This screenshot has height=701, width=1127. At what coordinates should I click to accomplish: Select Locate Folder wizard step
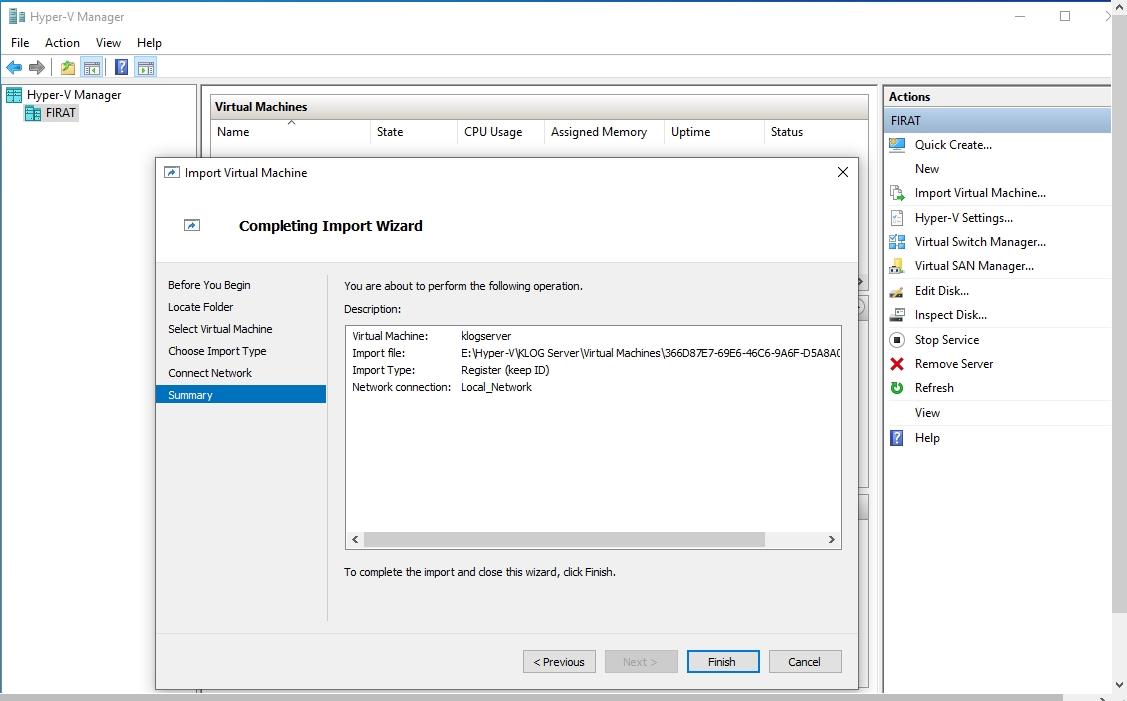201,307
